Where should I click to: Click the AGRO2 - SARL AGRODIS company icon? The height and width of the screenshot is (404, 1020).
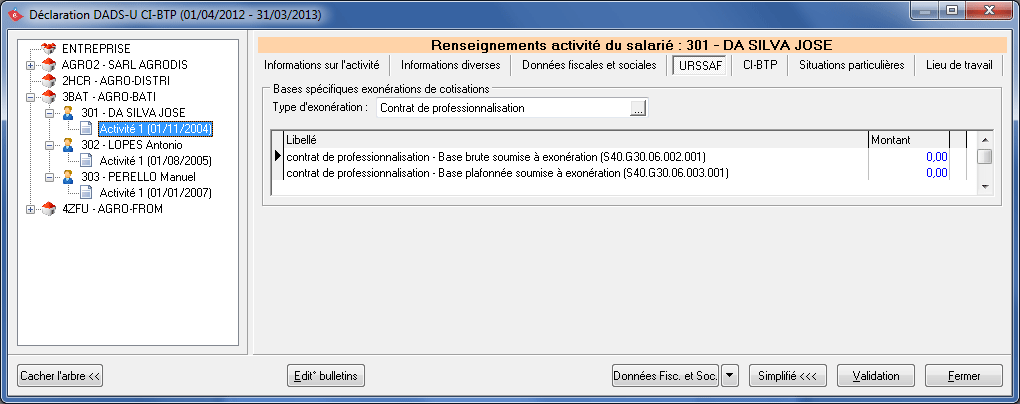click(48, 64)
